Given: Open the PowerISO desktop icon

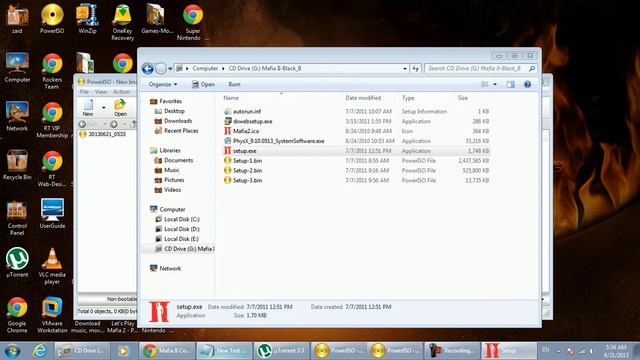Looking at the screenshot, I should pyautogui.click(x=52, y=18).
